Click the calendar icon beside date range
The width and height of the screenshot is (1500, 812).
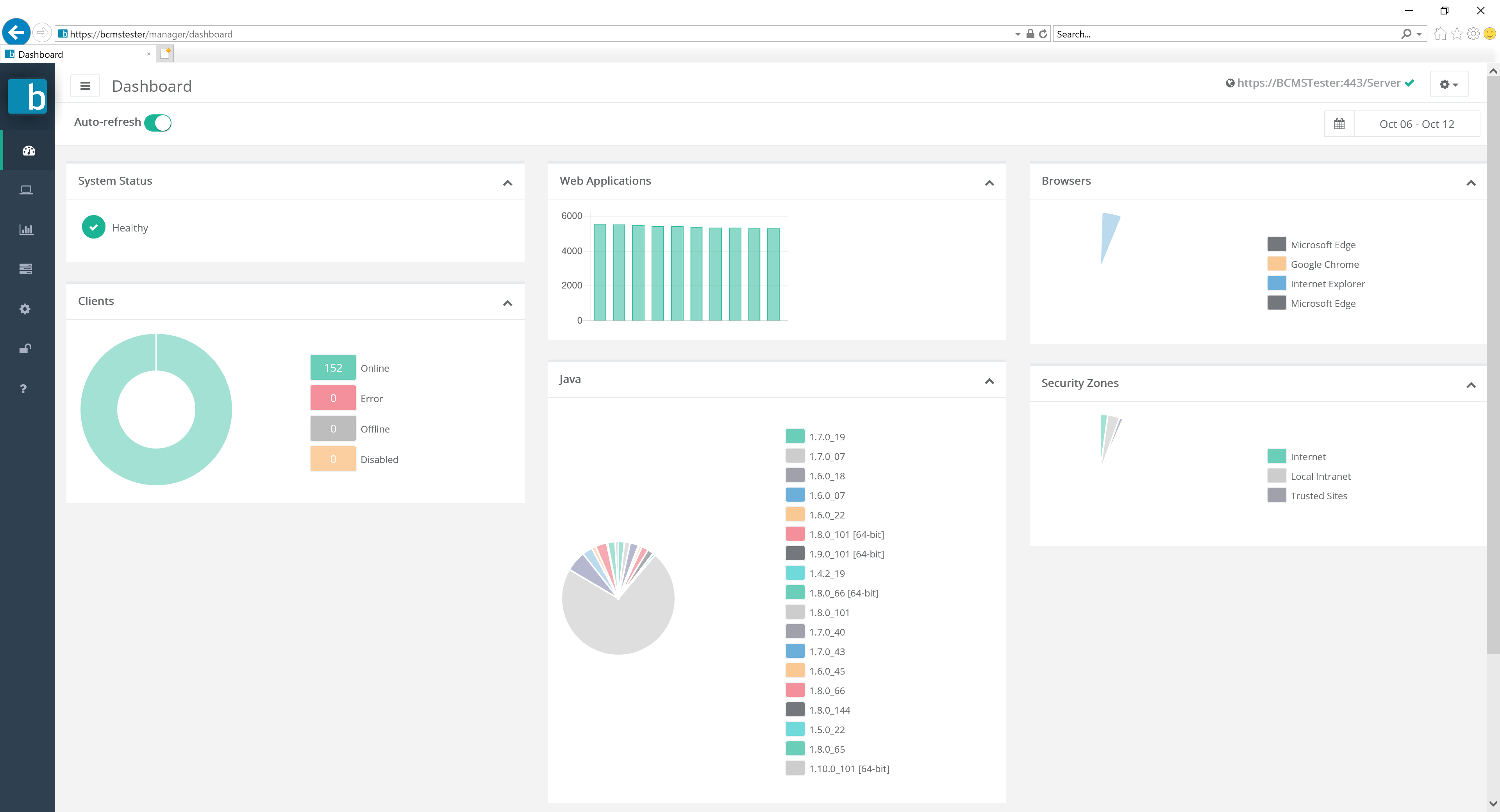(x=1339, y=124)
